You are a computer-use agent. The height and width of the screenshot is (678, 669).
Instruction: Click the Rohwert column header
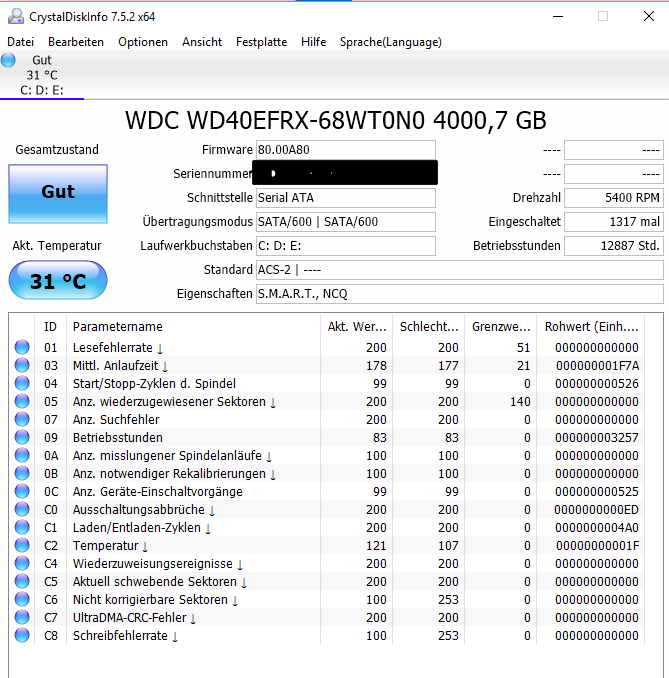(591, 326)
